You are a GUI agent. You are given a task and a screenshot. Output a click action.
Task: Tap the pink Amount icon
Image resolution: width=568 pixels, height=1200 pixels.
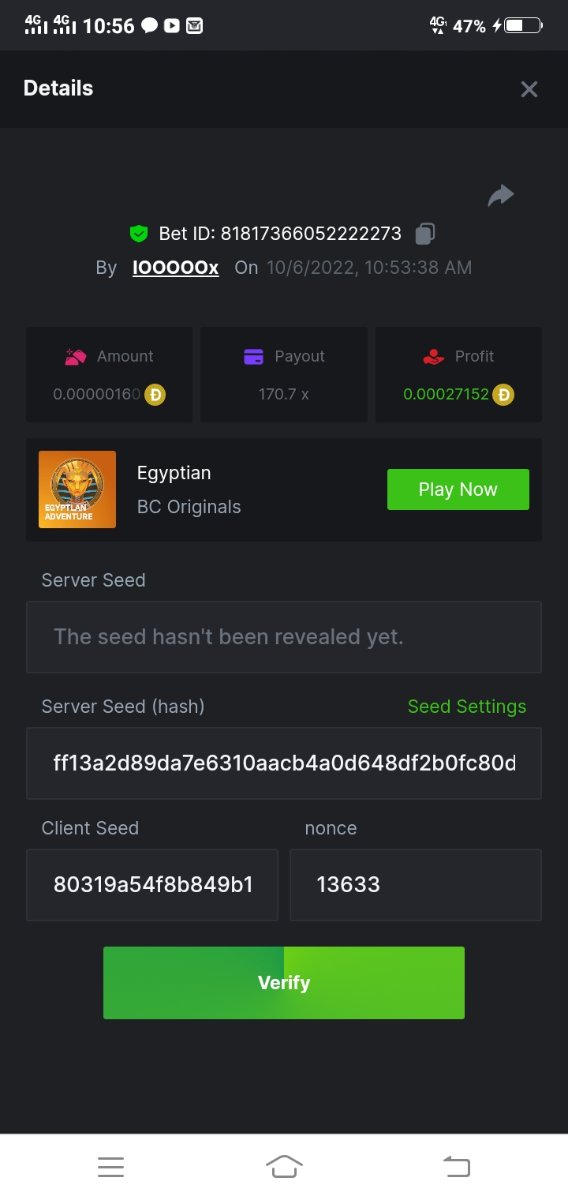point(75,356)
